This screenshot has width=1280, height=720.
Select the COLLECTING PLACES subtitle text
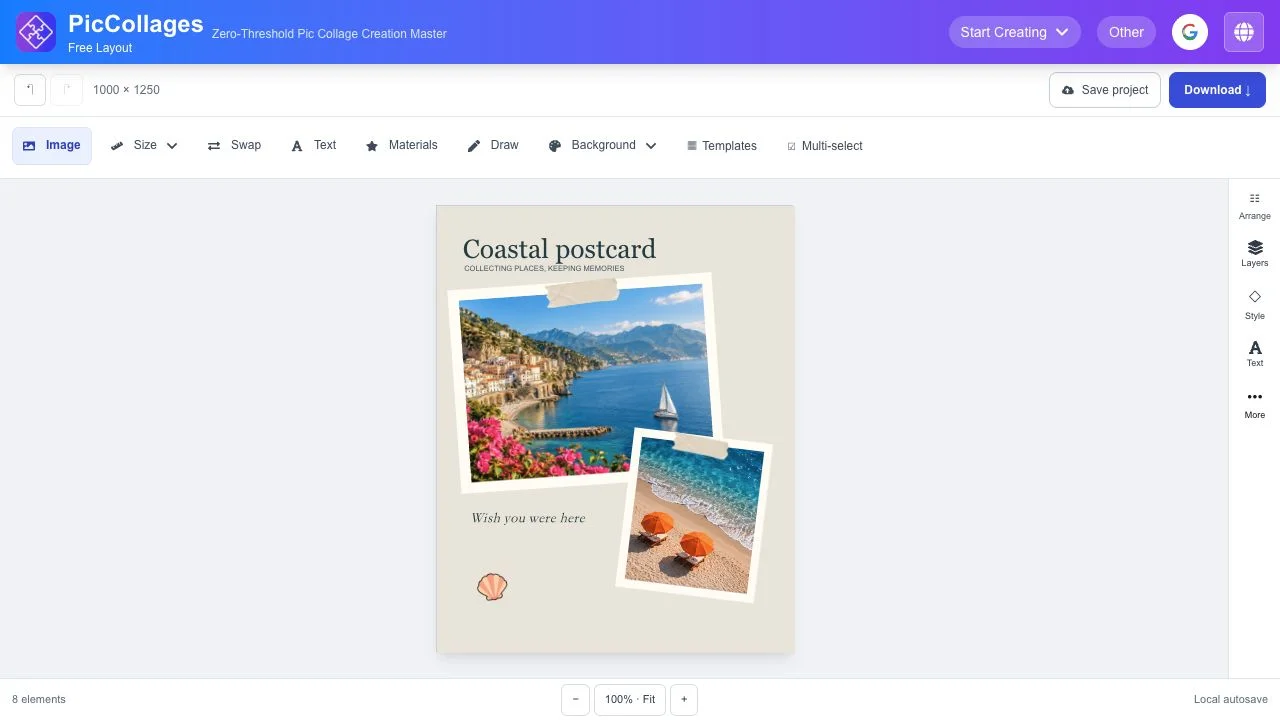coord(544,269)
